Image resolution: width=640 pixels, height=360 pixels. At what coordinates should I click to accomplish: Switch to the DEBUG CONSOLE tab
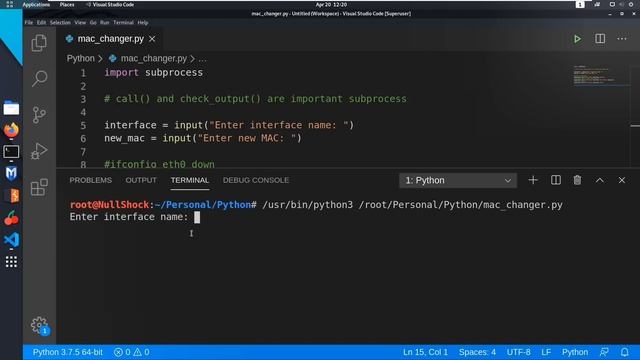256,180
